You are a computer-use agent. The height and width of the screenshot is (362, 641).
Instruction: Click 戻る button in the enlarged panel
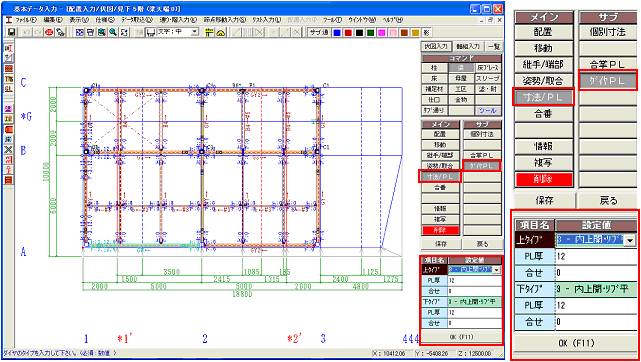coord(608,200)
